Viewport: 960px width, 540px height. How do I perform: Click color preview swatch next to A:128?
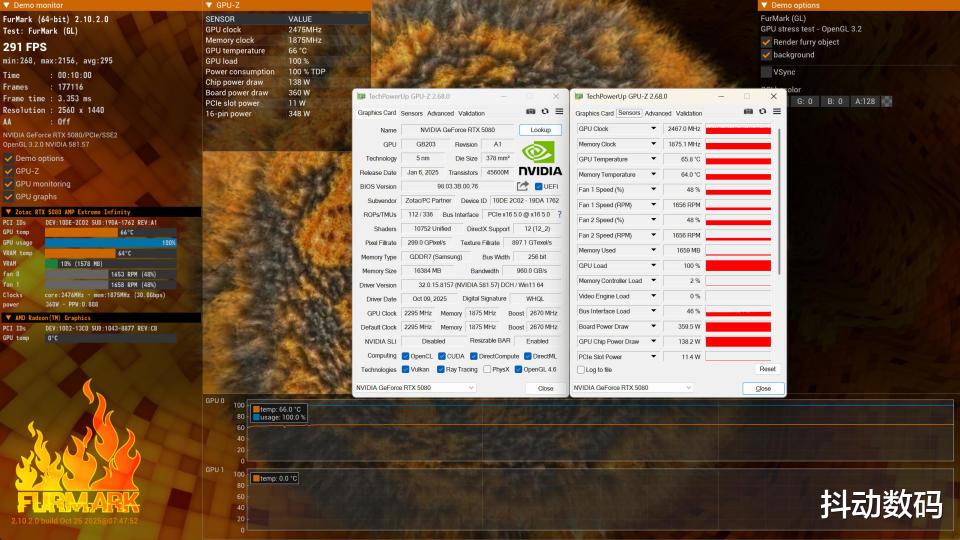887,101
